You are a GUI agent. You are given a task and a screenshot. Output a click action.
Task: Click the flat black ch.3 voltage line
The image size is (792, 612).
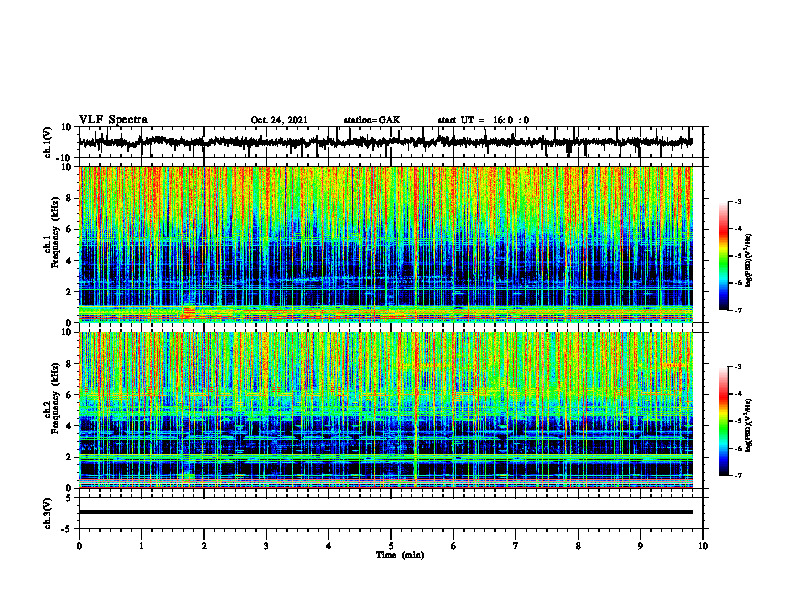[x=385, y=512]
